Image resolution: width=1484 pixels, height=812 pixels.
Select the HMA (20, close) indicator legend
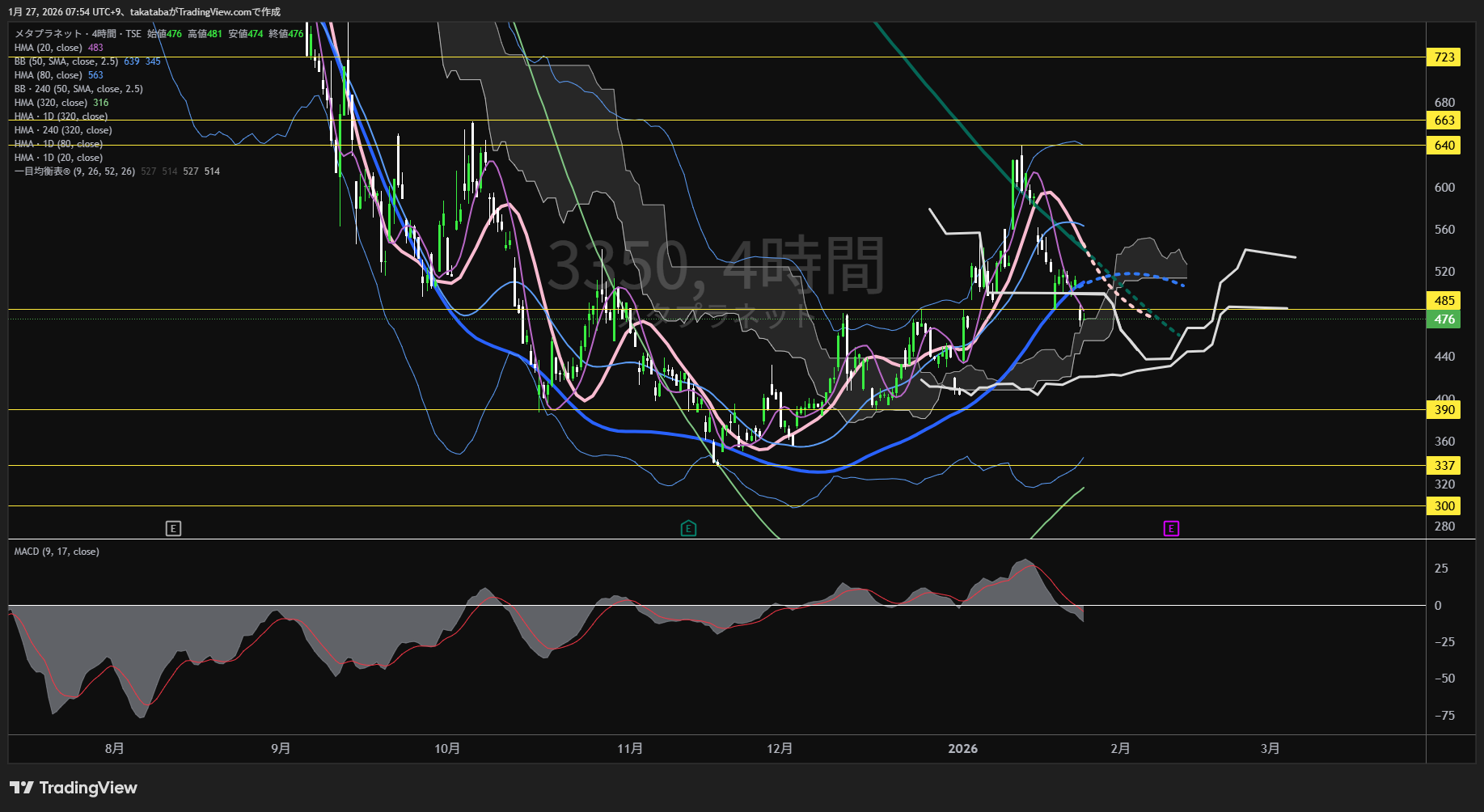coord(49,48)
